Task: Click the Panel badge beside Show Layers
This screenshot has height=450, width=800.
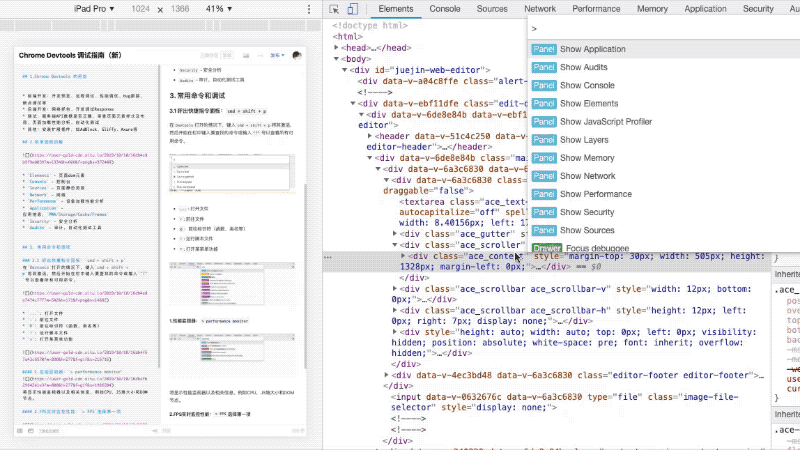Action: [543, 140]
